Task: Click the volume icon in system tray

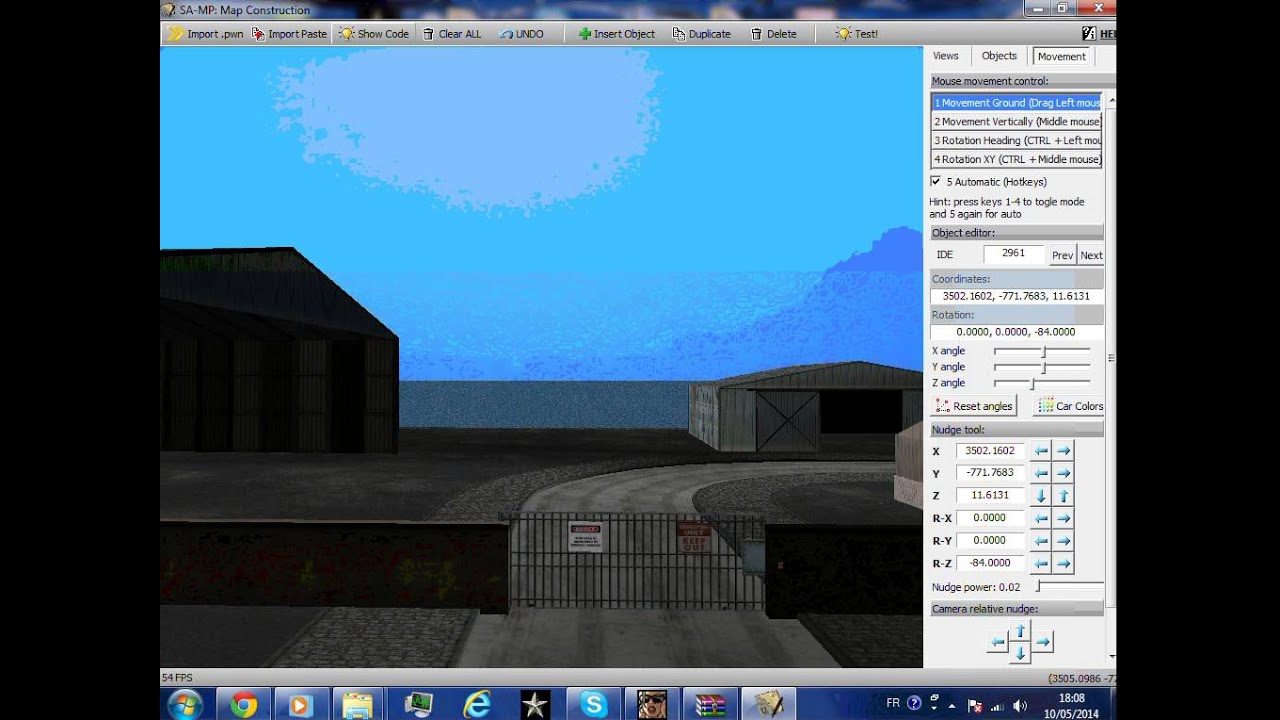Action: coord(1019,704)
